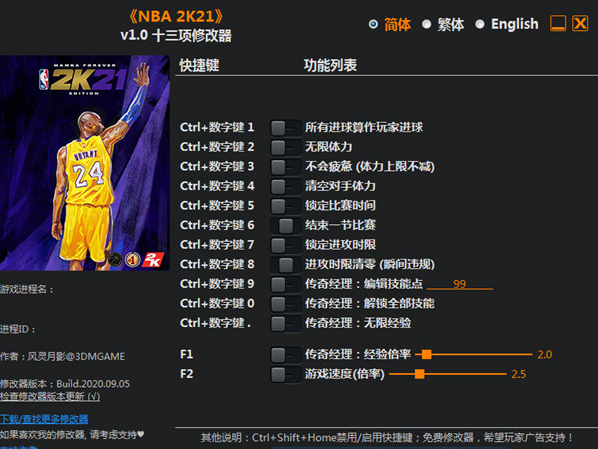Toggle 游戏速度(倍率) F2 switch
This screenshot has height=449, width=598.
[x=285, y=374]
